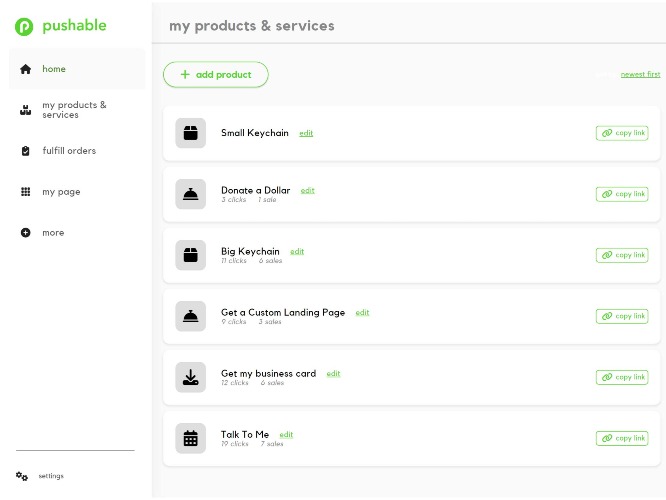Click the Custom Landing Page bell icon
The height and width of the screenshot is (500, 666).
[190, 316]
